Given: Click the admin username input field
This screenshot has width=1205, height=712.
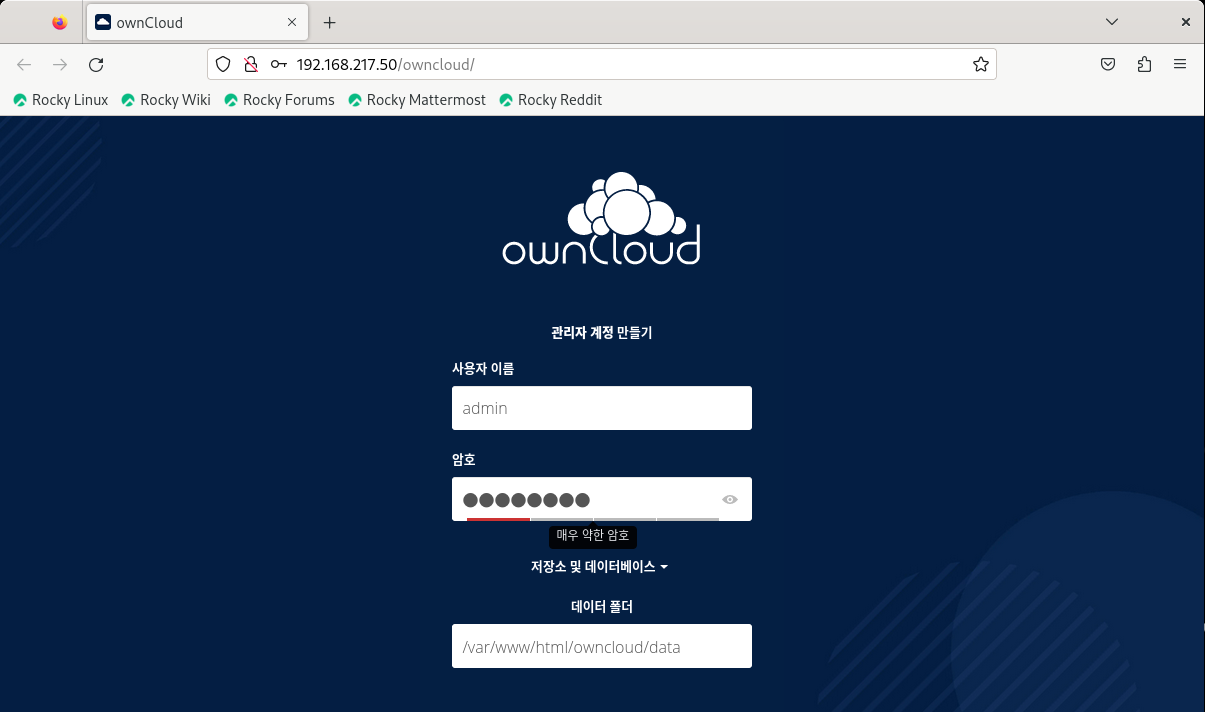Looking at the screenshot, I should tap(602, 408).
